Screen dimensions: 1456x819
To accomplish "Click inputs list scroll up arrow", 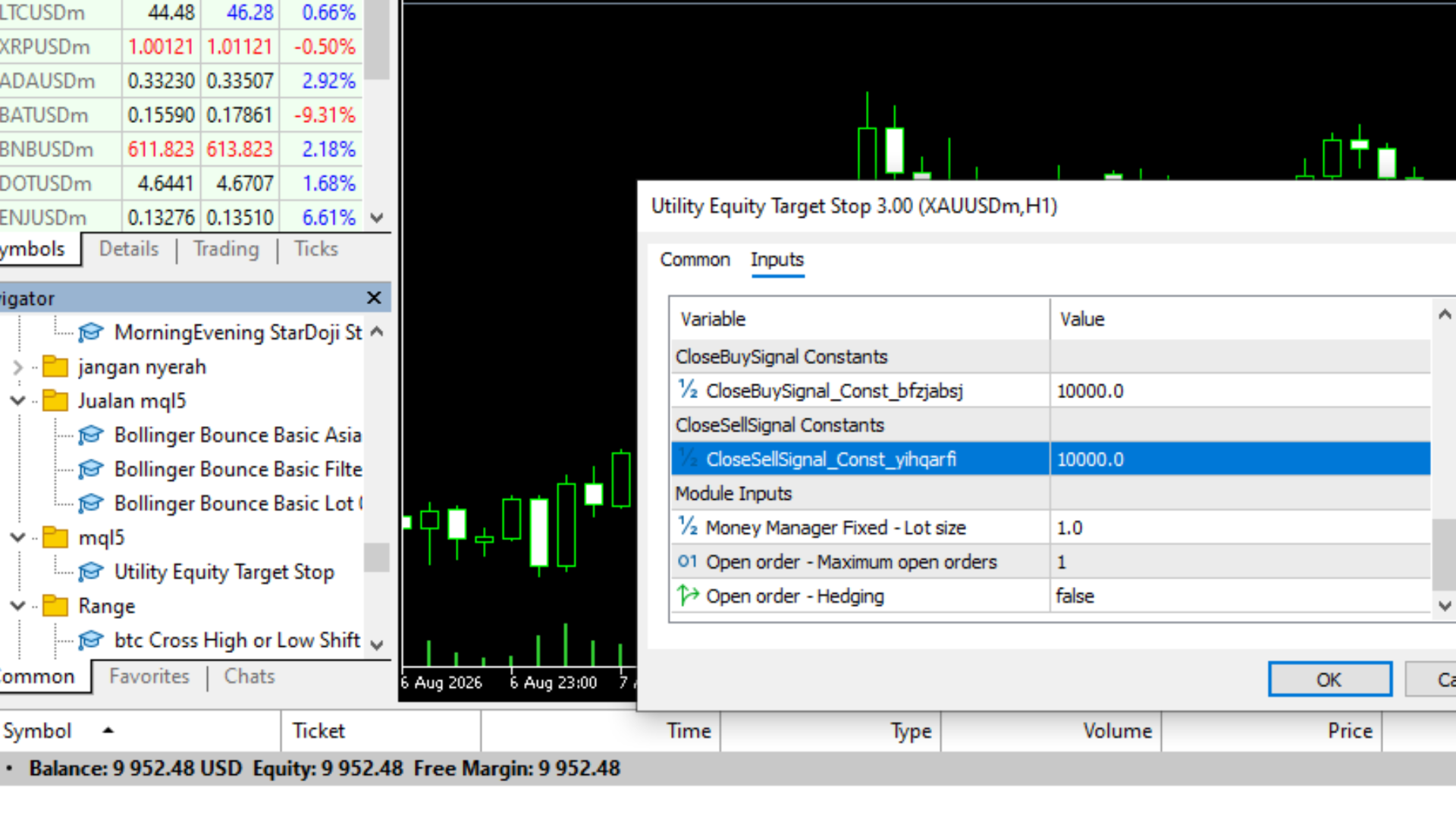I will coord(1445,314).
